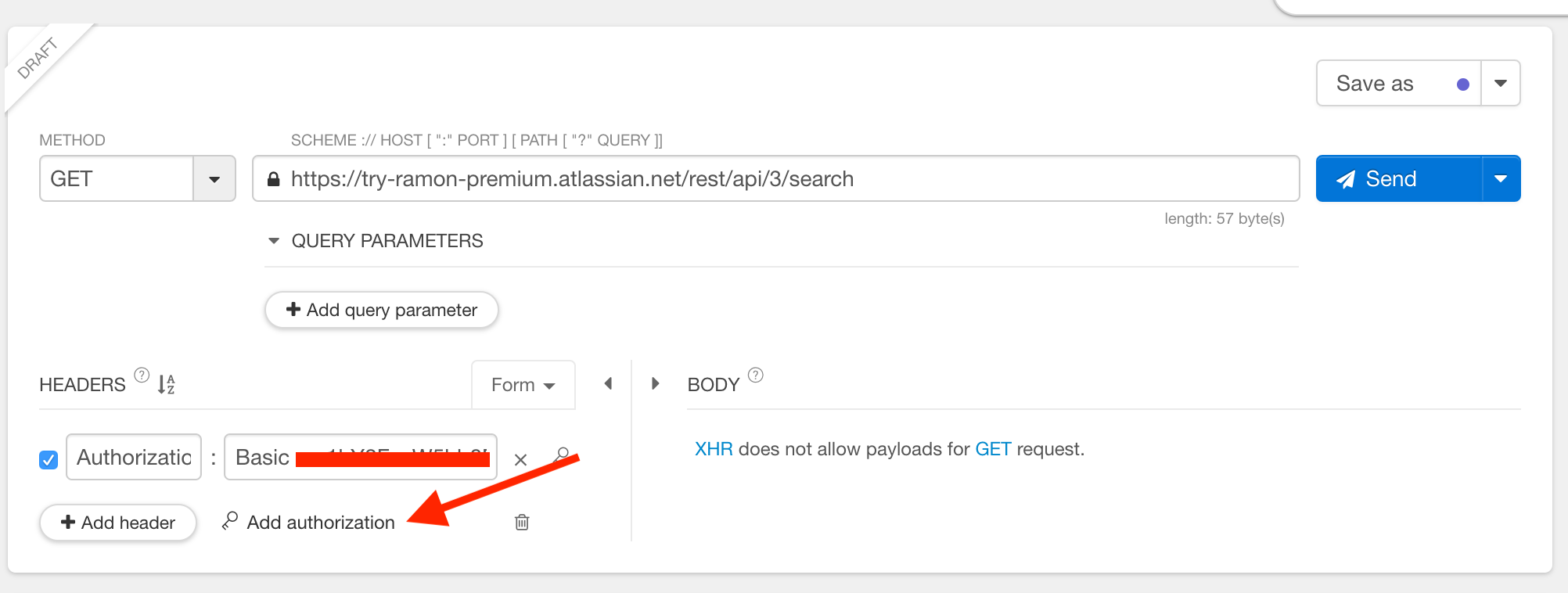
Task: Open the BODY help question mark
Action: (x=755, y=374)
